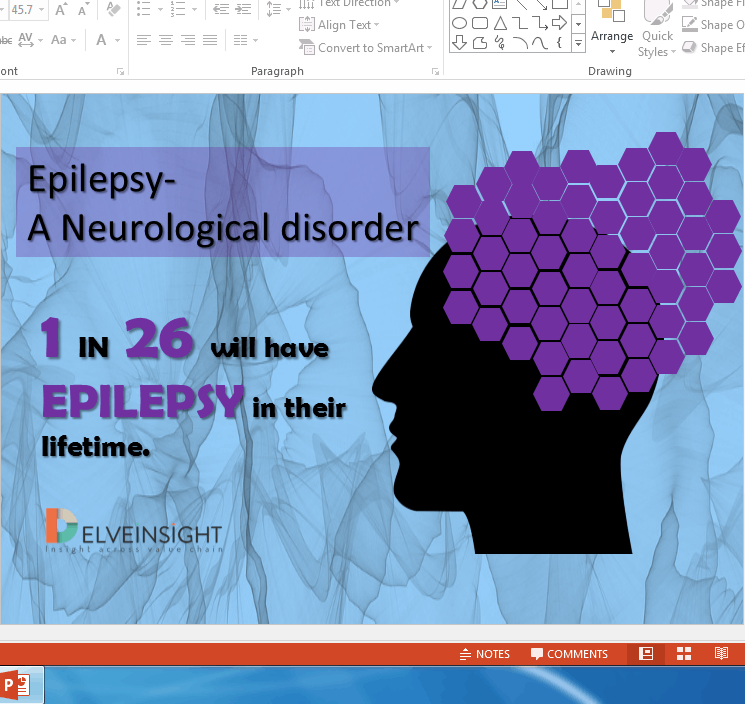Apply numbered list formatting
Screen dimensions: 745x704
point(178,9)
